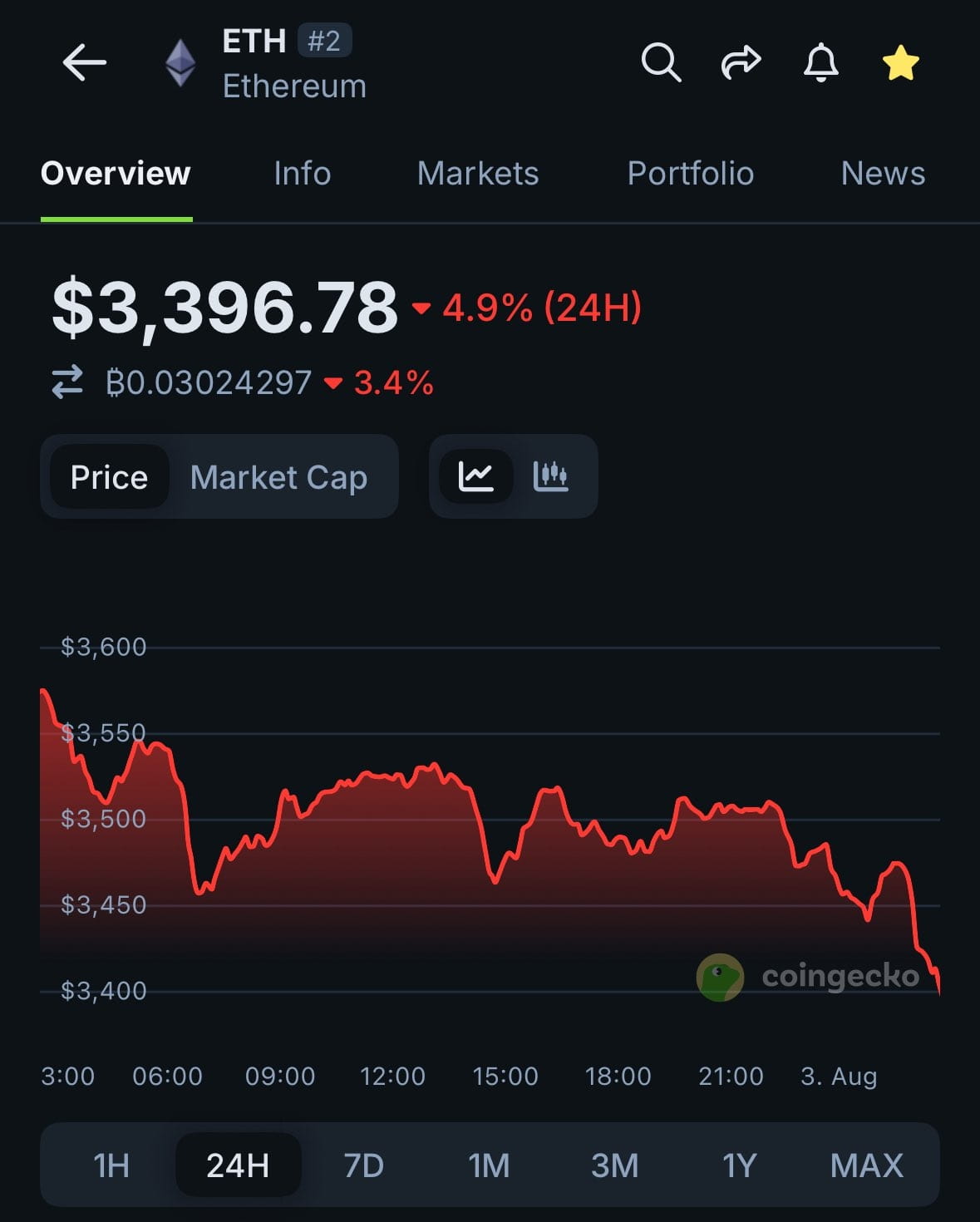980x1222 pixels.
Task: Tap the back arrow icon
Action: pyautogui.click(x=84, y=63)
